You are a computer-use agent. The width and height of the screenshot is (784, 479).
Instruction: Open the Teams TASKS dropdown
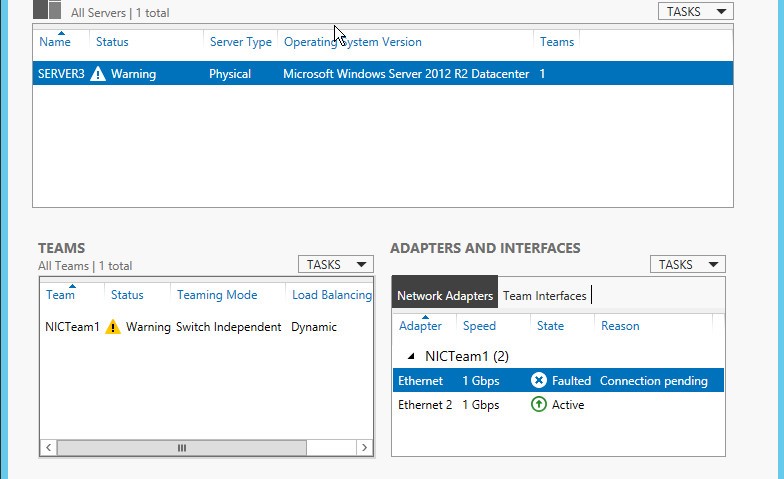point(335,265)
